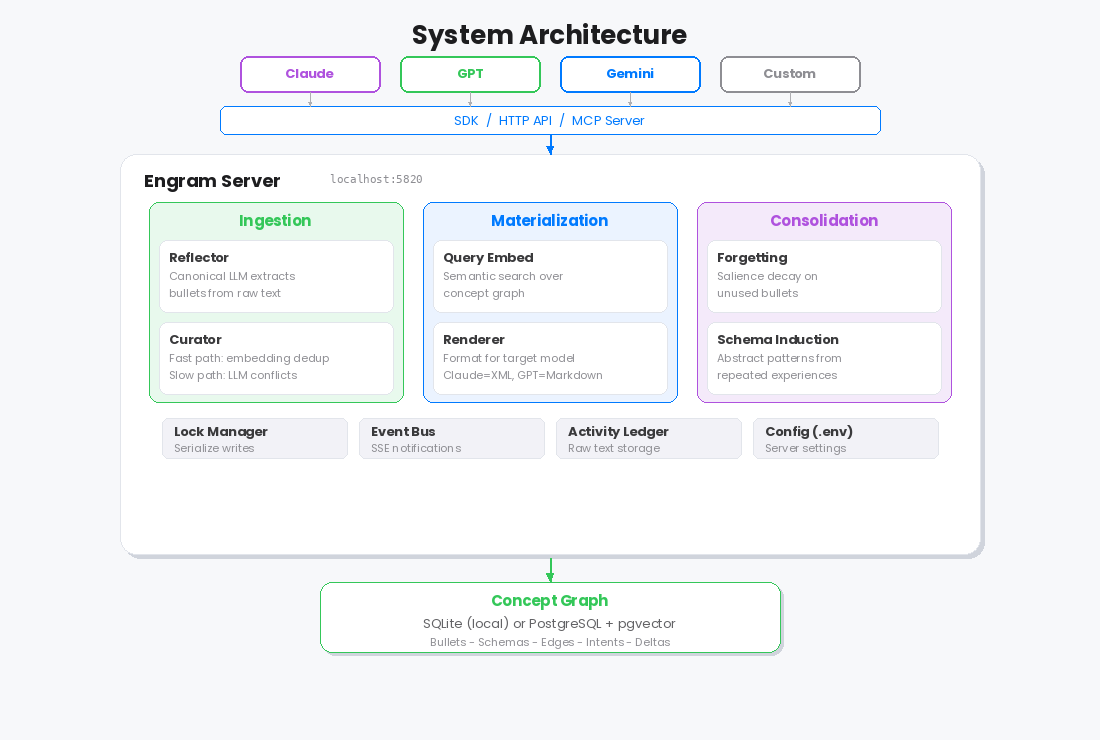The width and height of the screenshot is (1100, 740).
Task: Click 'SQLite (local) or PostgreSQL + pgvector' text
Action: [549, 624]
